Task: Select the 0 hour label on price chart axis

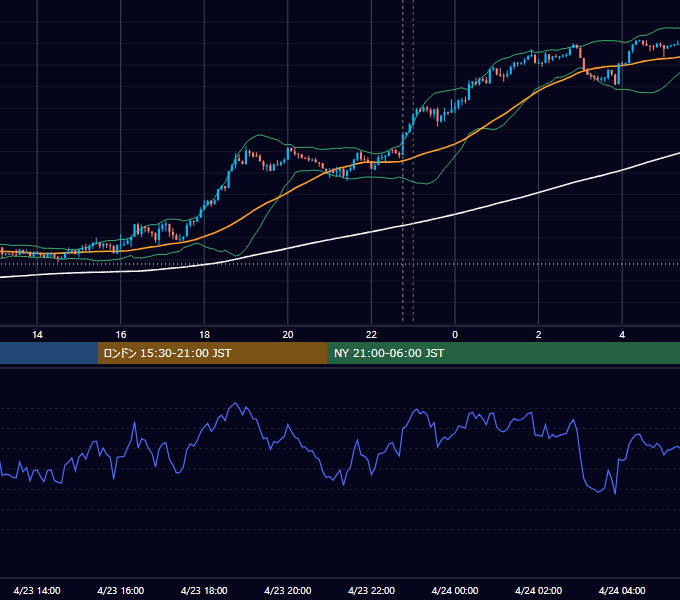Action: tap(455, 335)
